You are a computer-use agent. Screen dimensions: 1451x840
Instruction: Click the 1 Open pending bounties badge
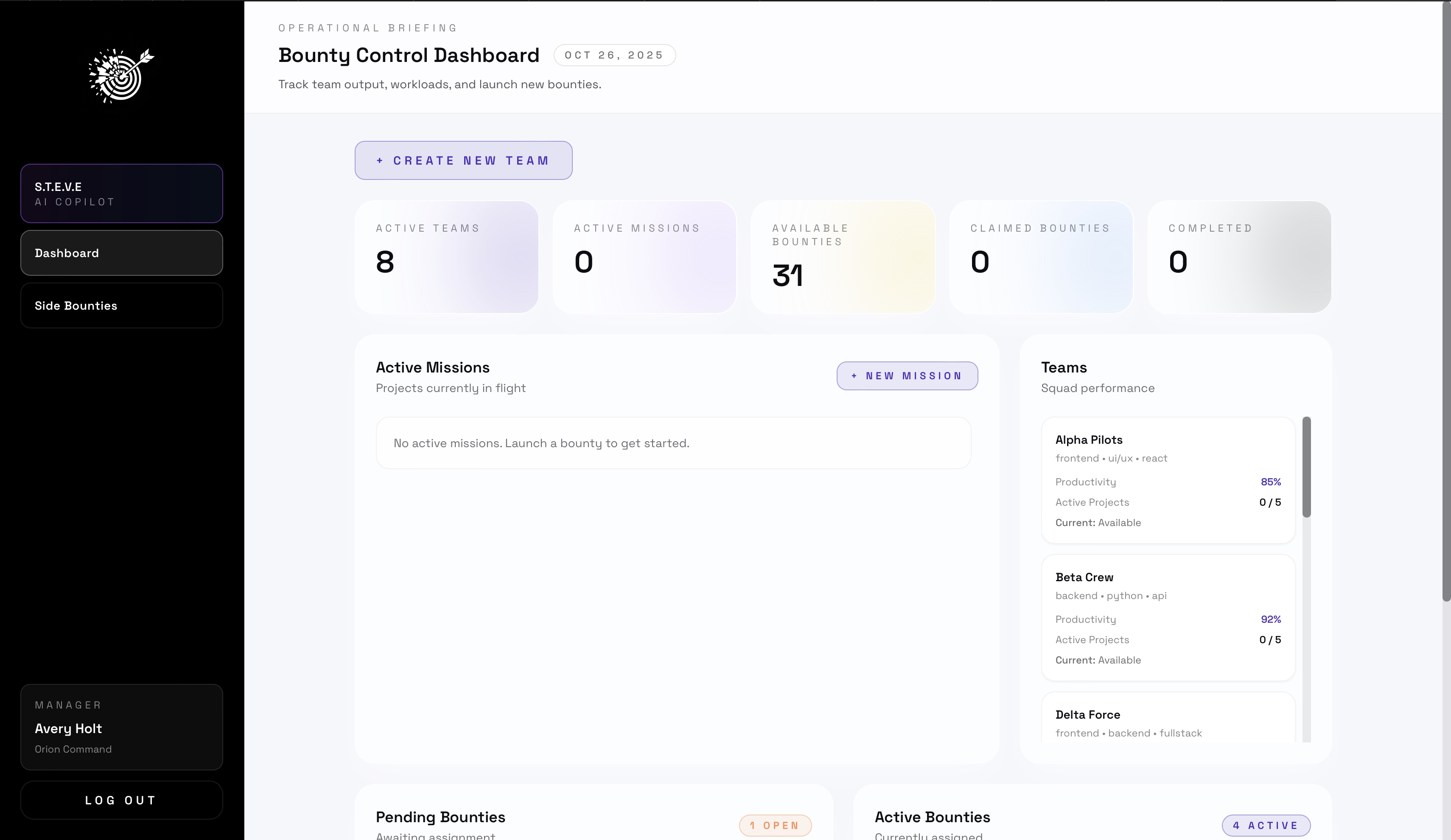point(775,825)
